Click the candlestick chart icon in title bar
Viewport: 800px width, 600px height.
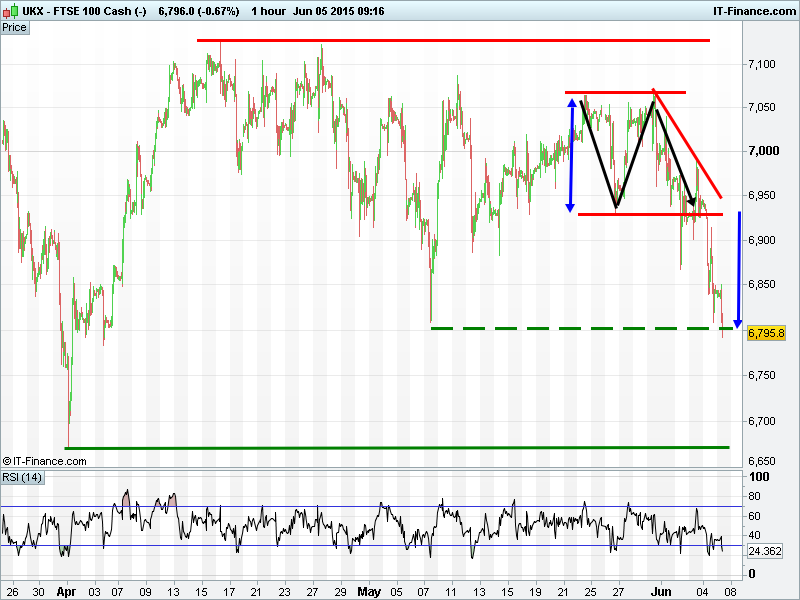tap(9, 9)
